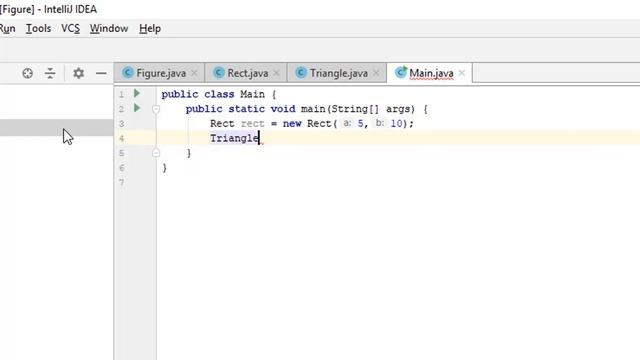Click the "b:" parameter hint on line 3

click(380, 123)
